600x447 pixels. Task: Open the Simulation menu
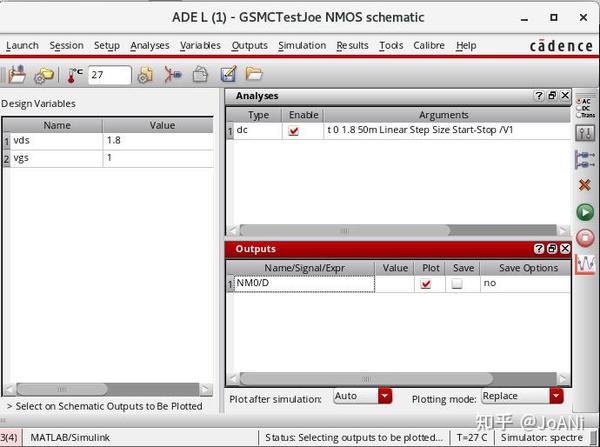[x=302, y=46]
